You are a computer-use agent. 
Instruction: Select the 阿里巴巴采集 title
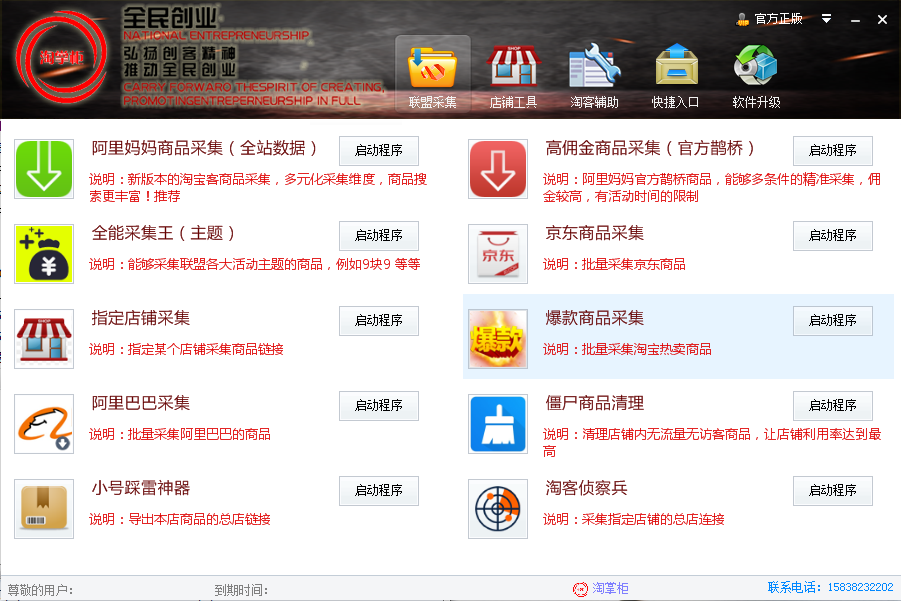pos(140,403)
